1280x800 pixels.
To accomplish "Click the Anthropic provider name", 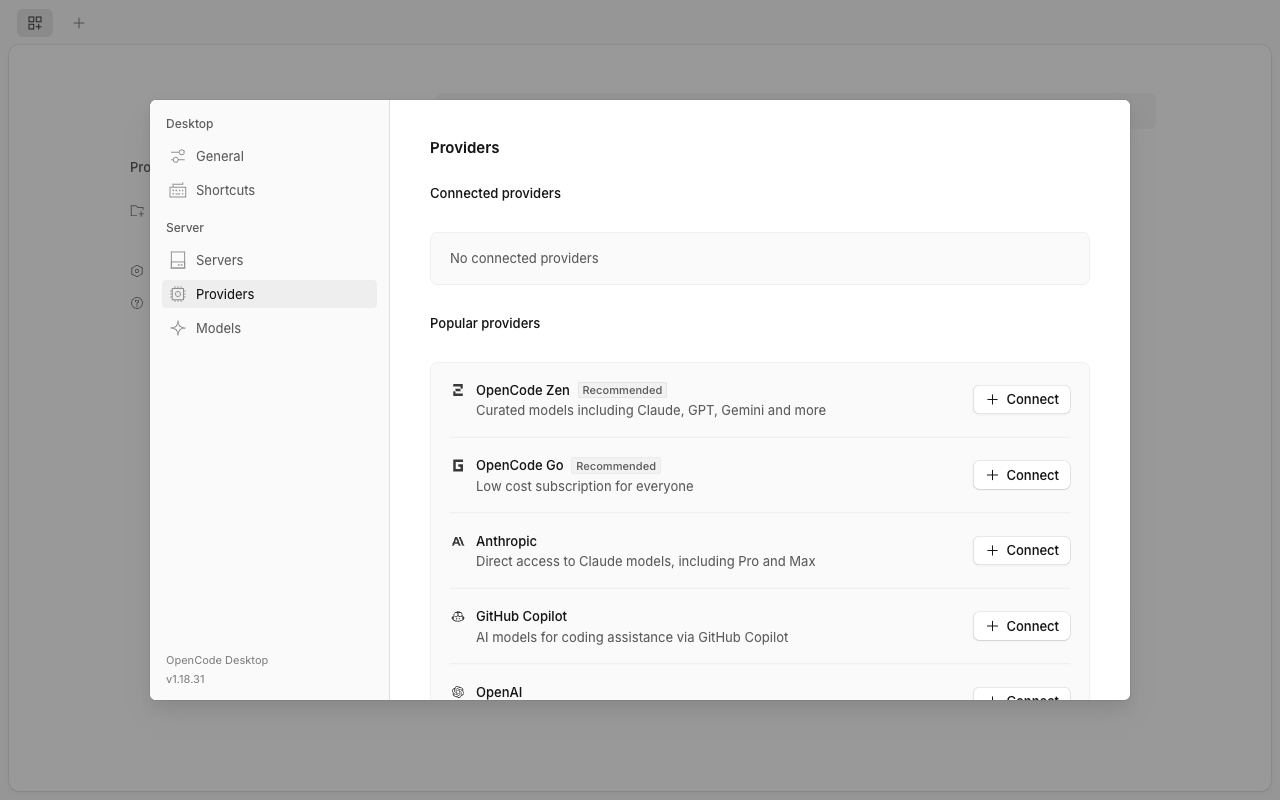I will pyautogui.click(x=506, y=541).
